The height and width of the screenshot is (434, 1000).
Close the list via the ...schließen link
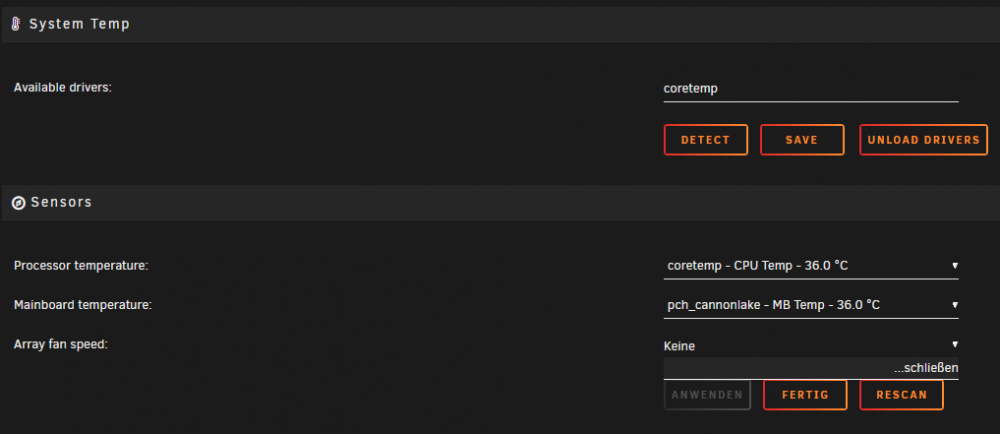[x=926, y=368]
